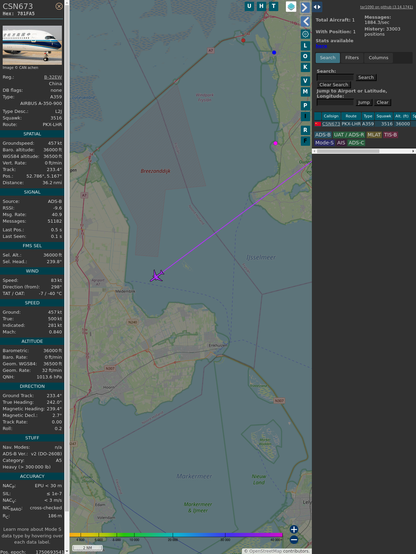Click the Clear button beside Jump
The height and width of the screenshot is (554, 416).
pos(382,102)
